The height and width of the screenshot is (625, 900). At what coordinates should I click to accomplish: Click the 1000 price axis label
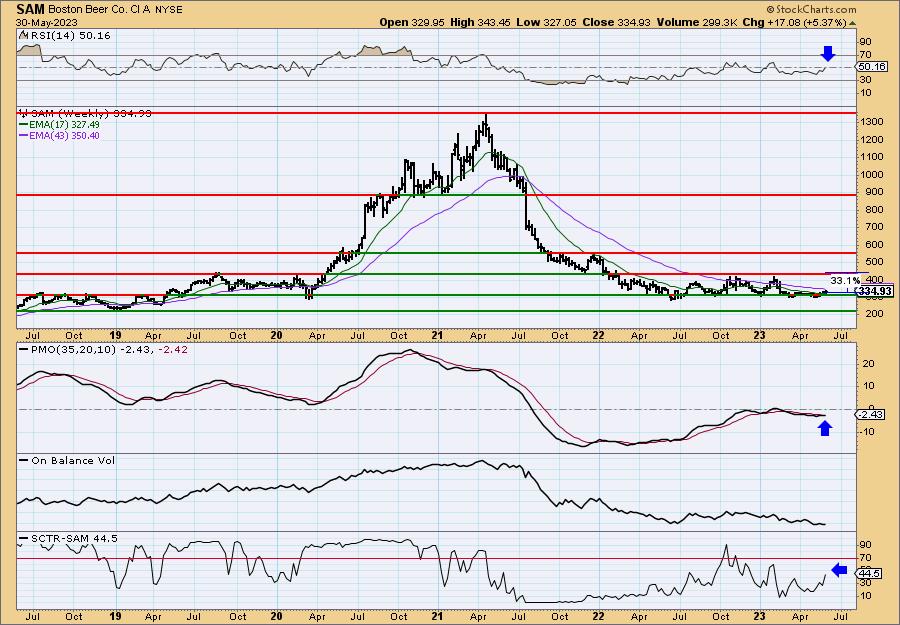point(870,174)
